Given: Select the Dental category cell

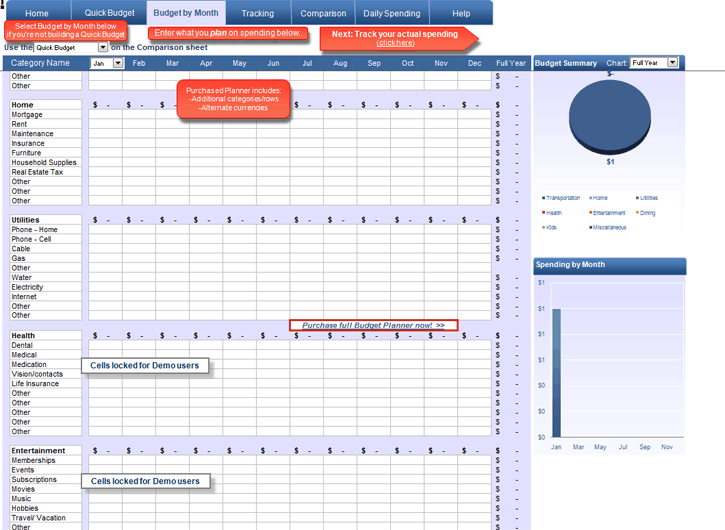Looking at the screenshot, I should click(x=45, y=345).
